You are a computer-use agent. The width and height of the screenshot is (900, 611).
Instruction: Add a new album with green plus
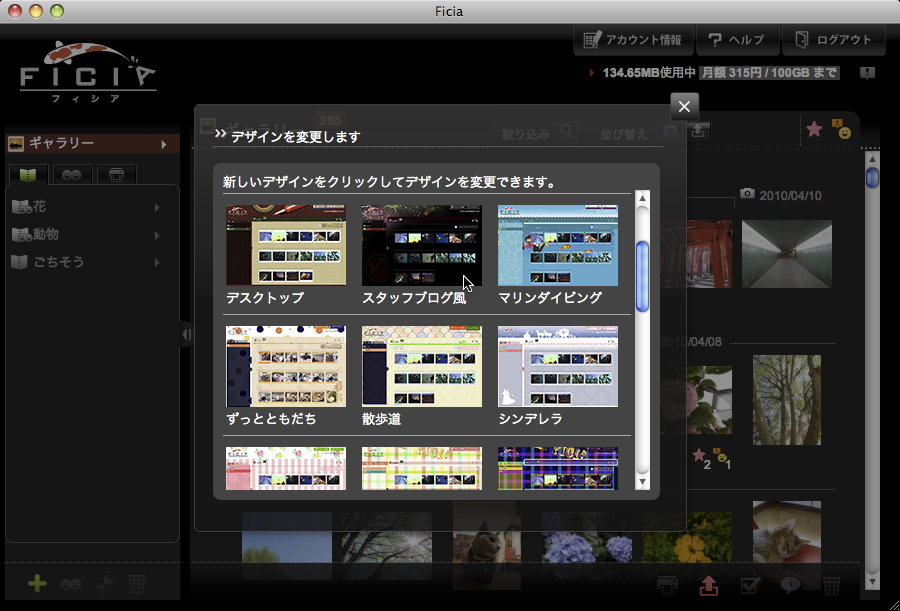[x=37, y=584]
